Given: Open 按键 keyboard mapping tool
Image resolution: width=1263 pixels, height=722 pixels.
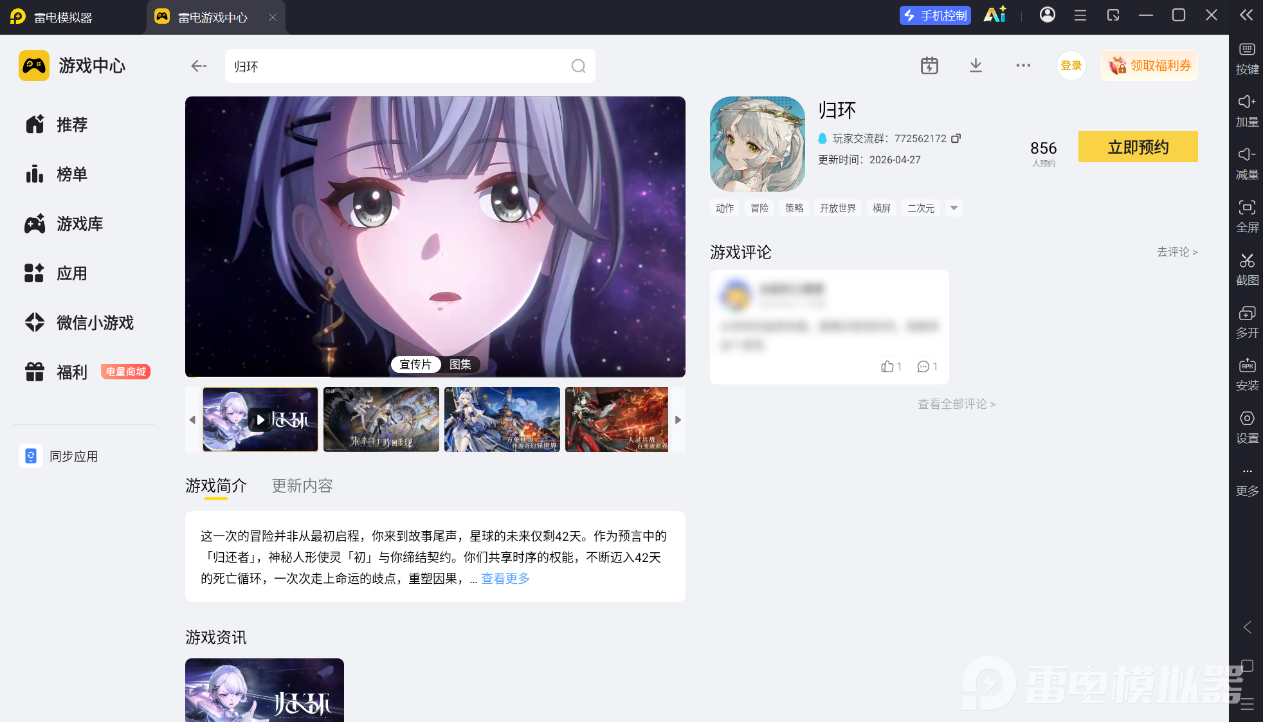Looking at the screenshot, I should click(x=1247, y=59).
